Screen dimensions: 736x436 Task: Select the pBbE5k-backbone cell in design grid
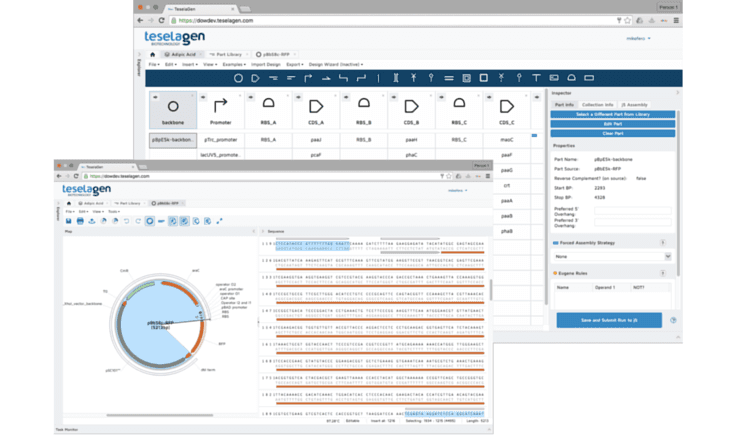pos(173,140)
